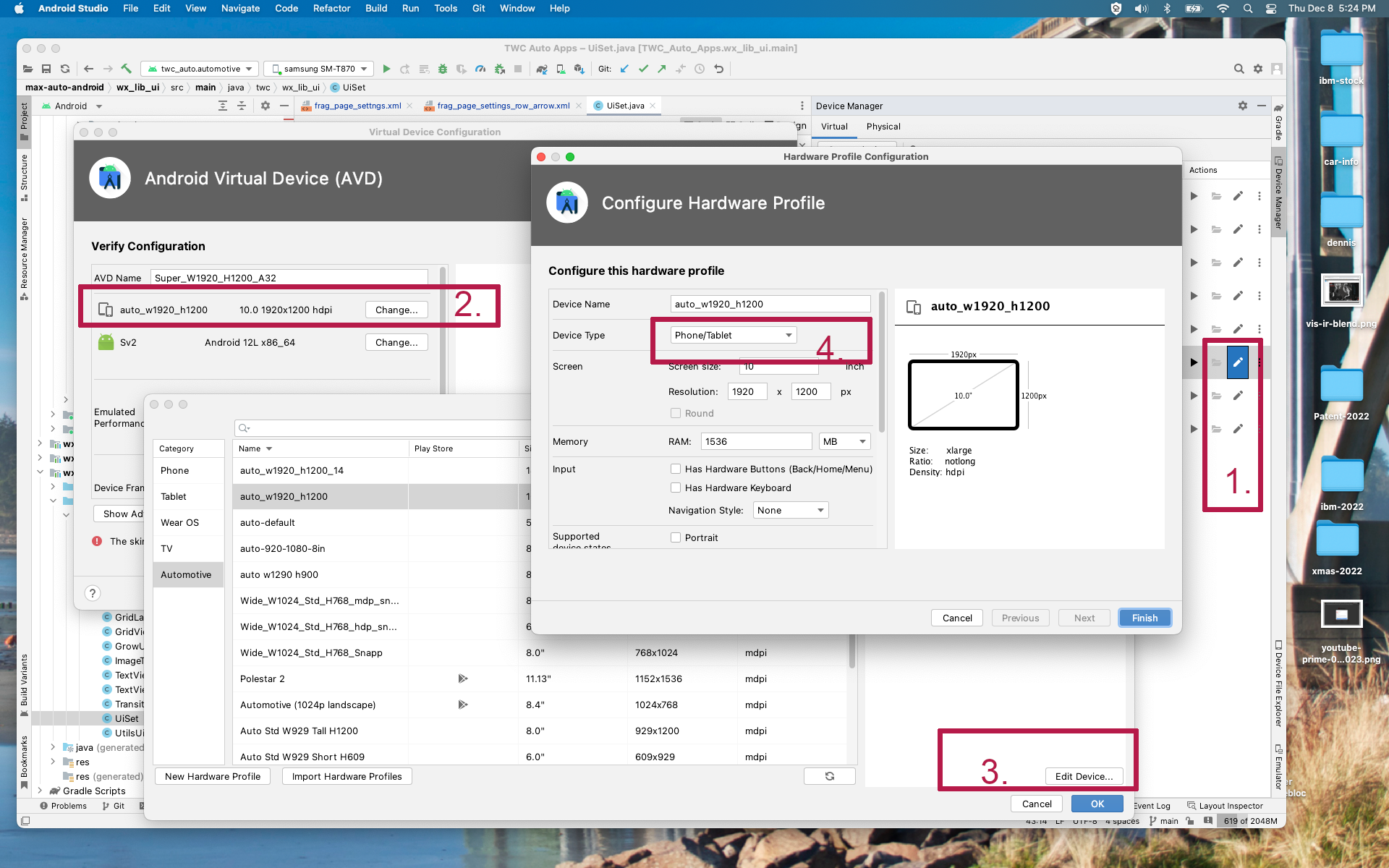
Task: Click the Git update project arrow icon
Action: coord(624,69)
